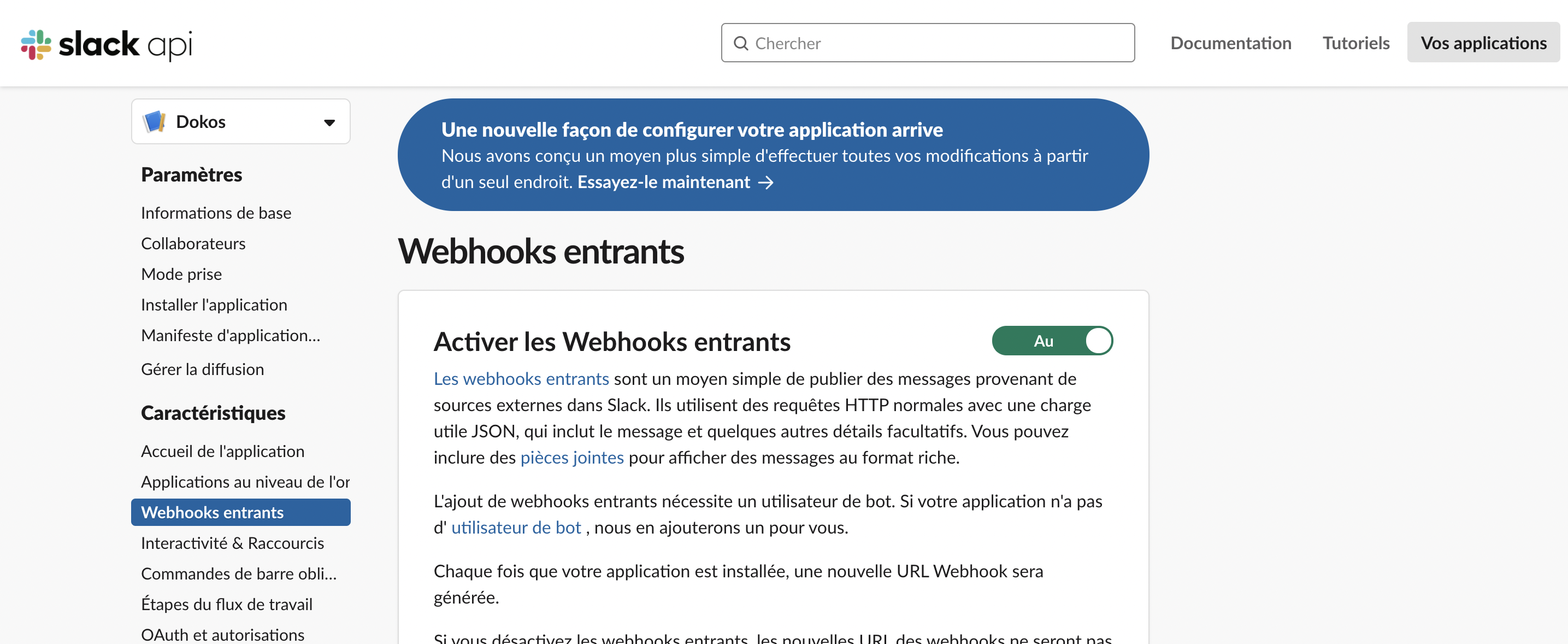This screenshot has height=644, width=1568.
Task: Select Gérer la diffusion in Paramètres
Action: 203,368
